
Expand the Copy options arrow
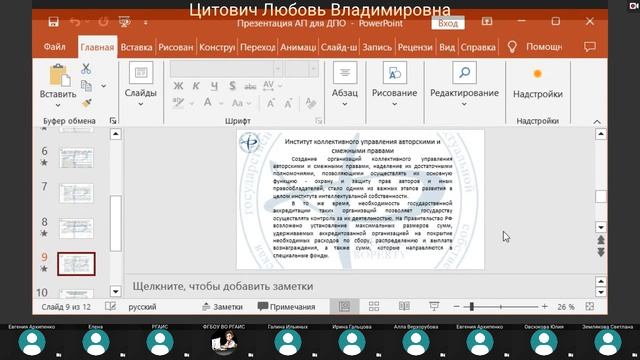click(104, 86)
